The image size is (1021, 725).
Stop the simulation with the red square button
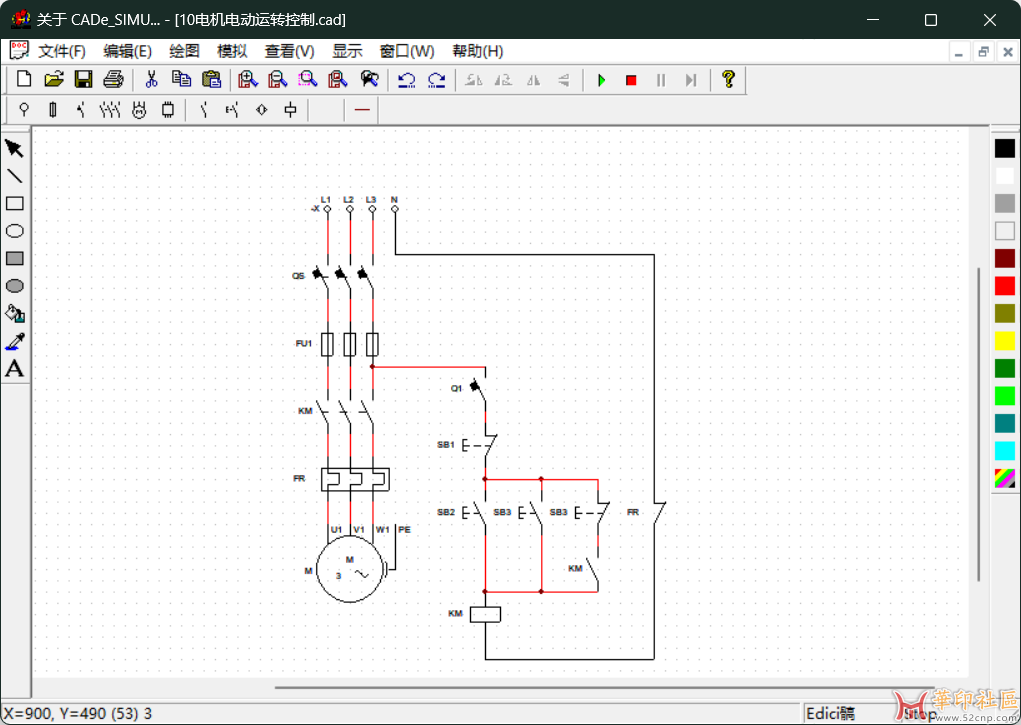(x=631, y=80)
